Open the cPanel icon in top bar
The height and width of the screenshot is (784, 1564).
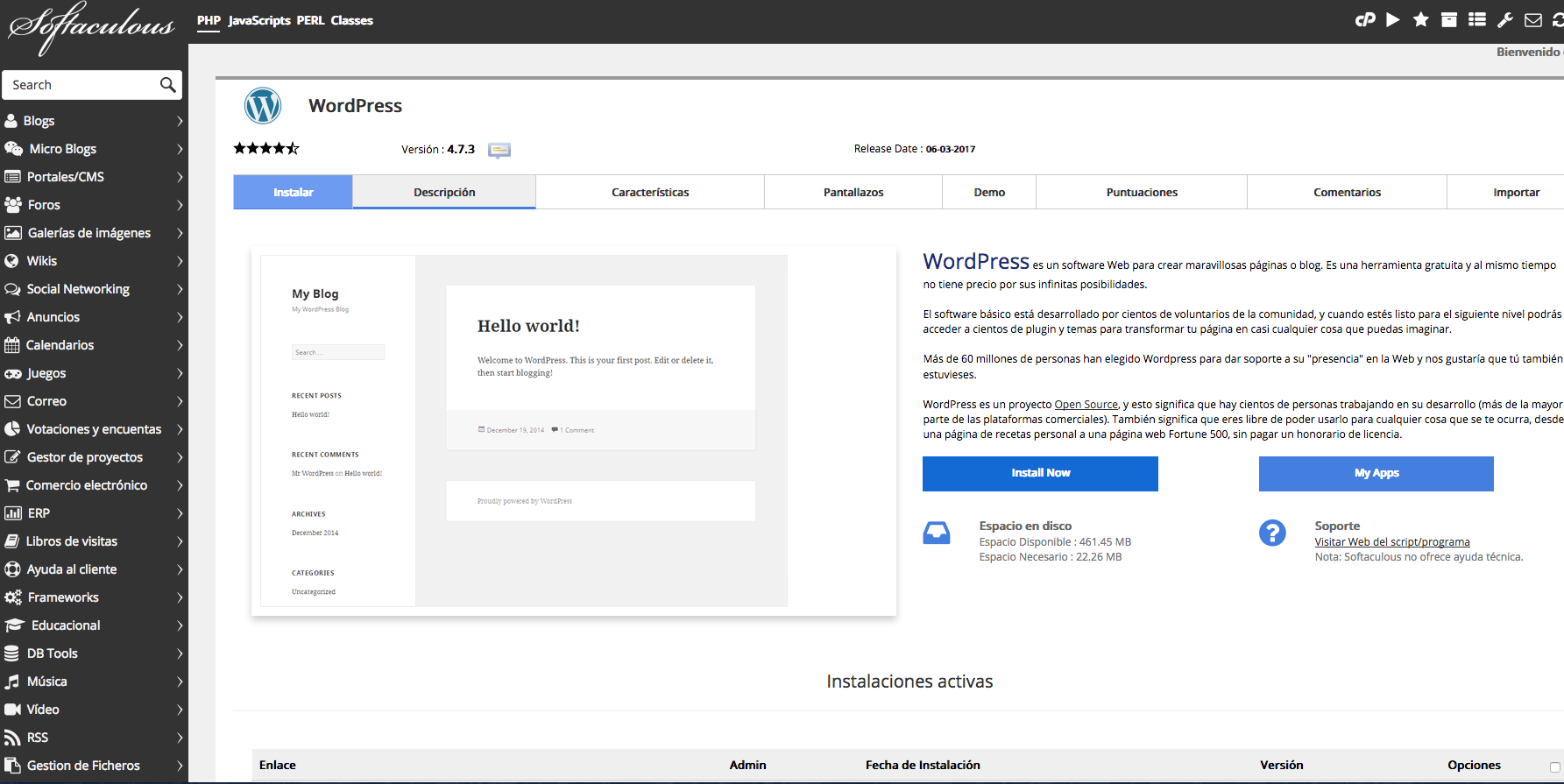tap(1365, 19)
